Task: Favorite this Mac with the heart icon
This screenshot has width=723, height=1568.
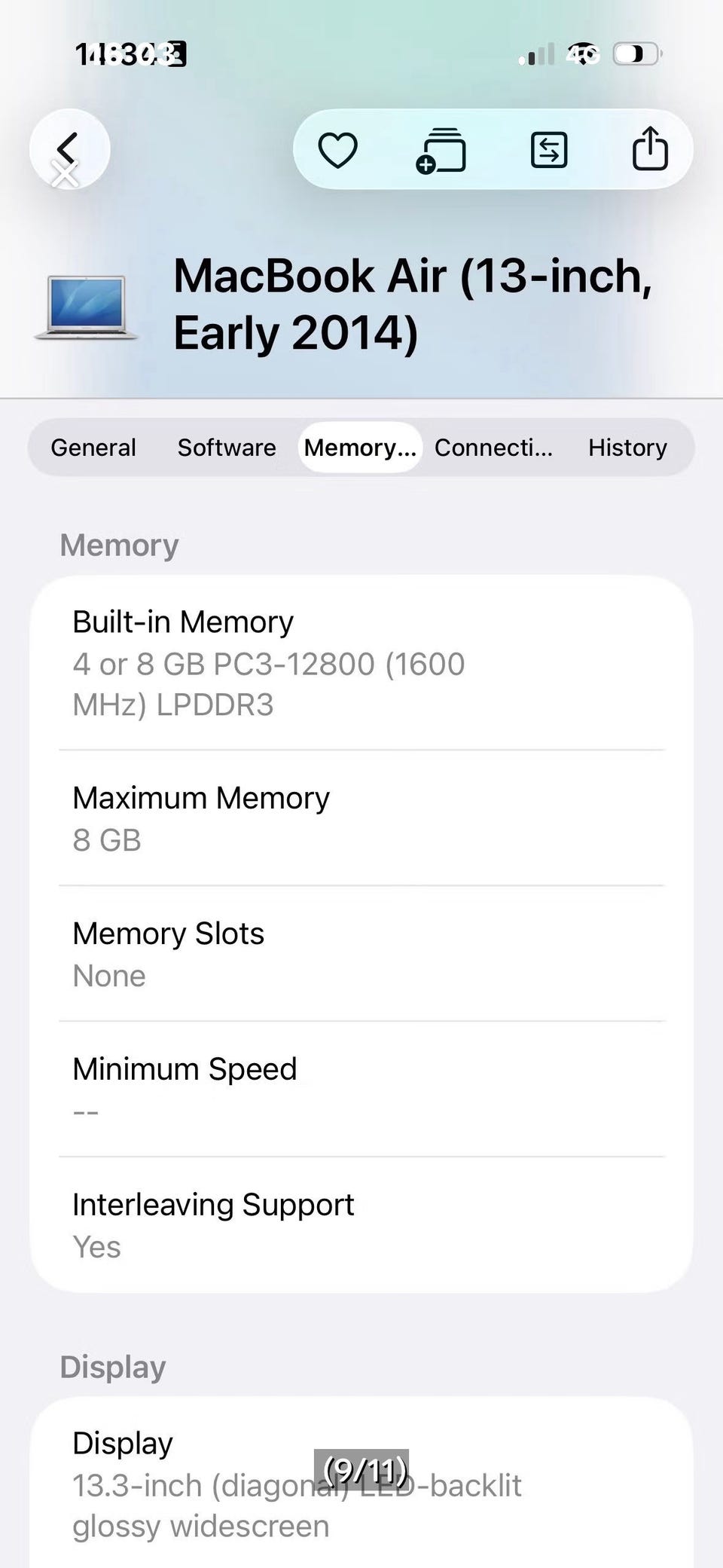Action: pyautogui.click(x=337, y=149)
